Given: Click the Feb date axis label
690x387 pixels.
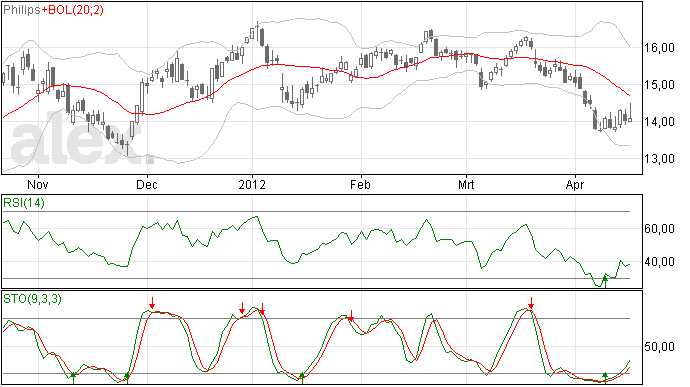Looking at the screenshot, I should (x=360, y=184).
